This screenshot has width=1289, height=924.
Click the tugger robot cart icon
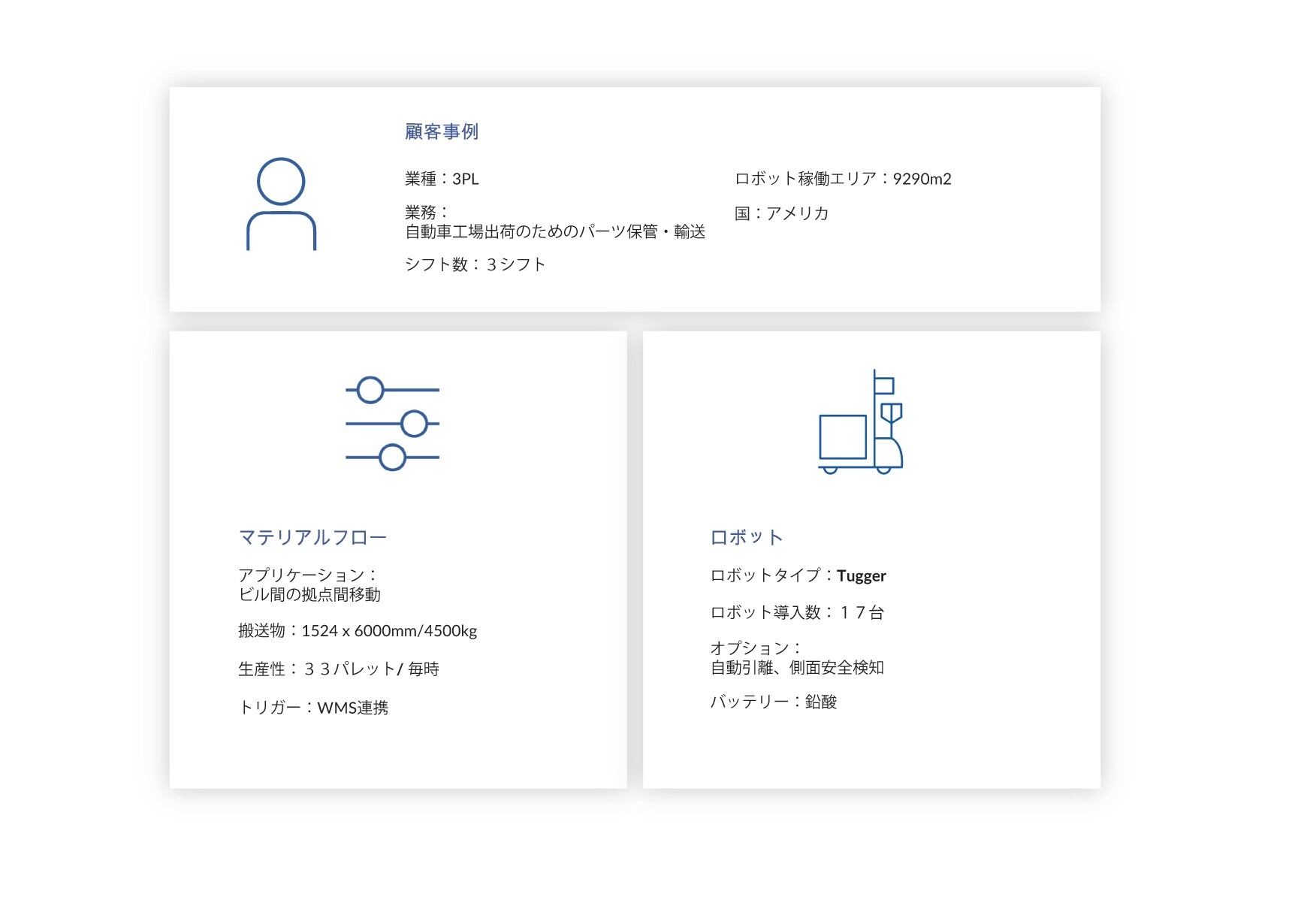pyautogui.click(x=861, y=421)
